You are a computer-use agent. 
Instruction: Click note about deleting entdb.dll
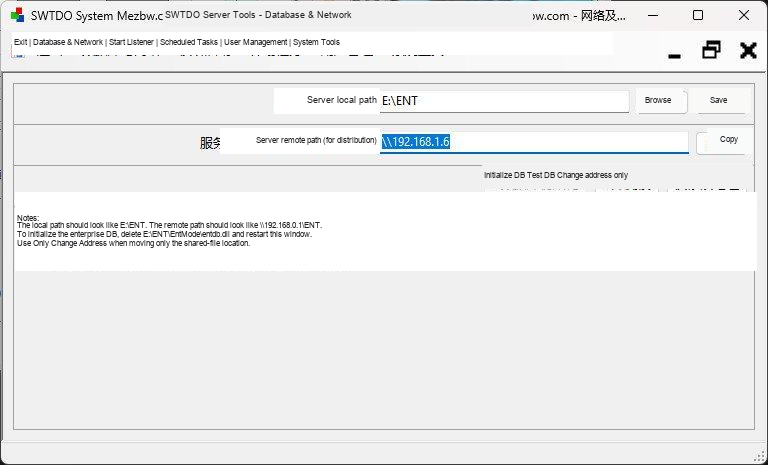pyautogui.click(x=164, y=234)
